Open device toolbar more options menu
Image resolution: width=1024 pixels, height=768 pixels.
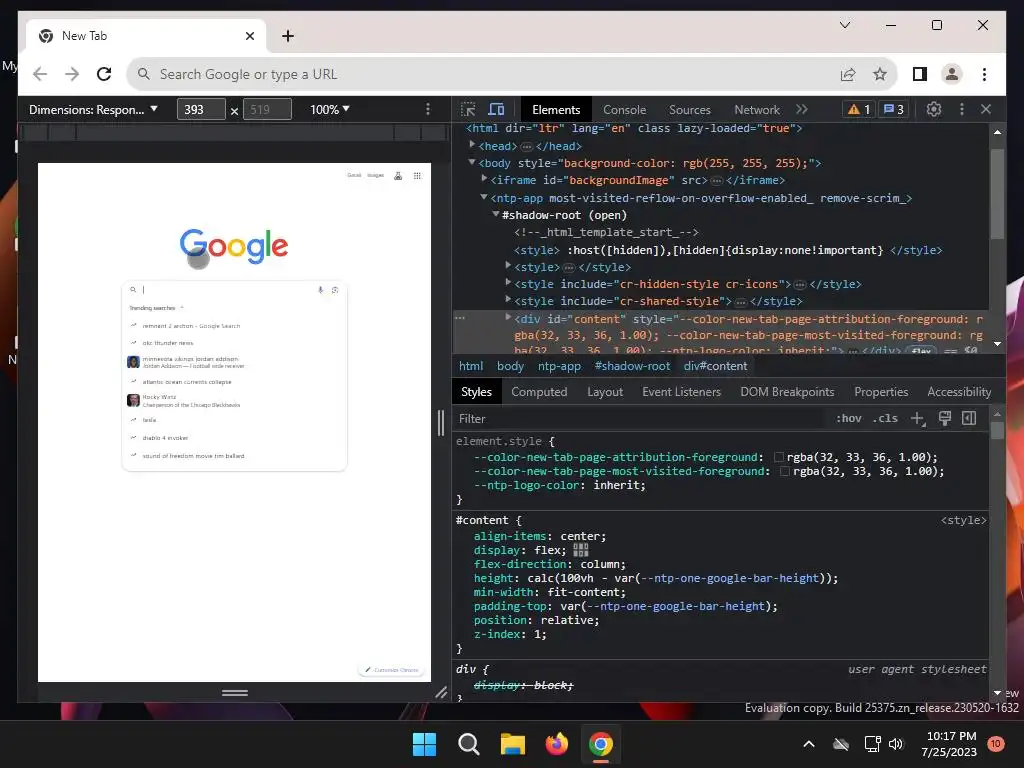click(428, 110)
